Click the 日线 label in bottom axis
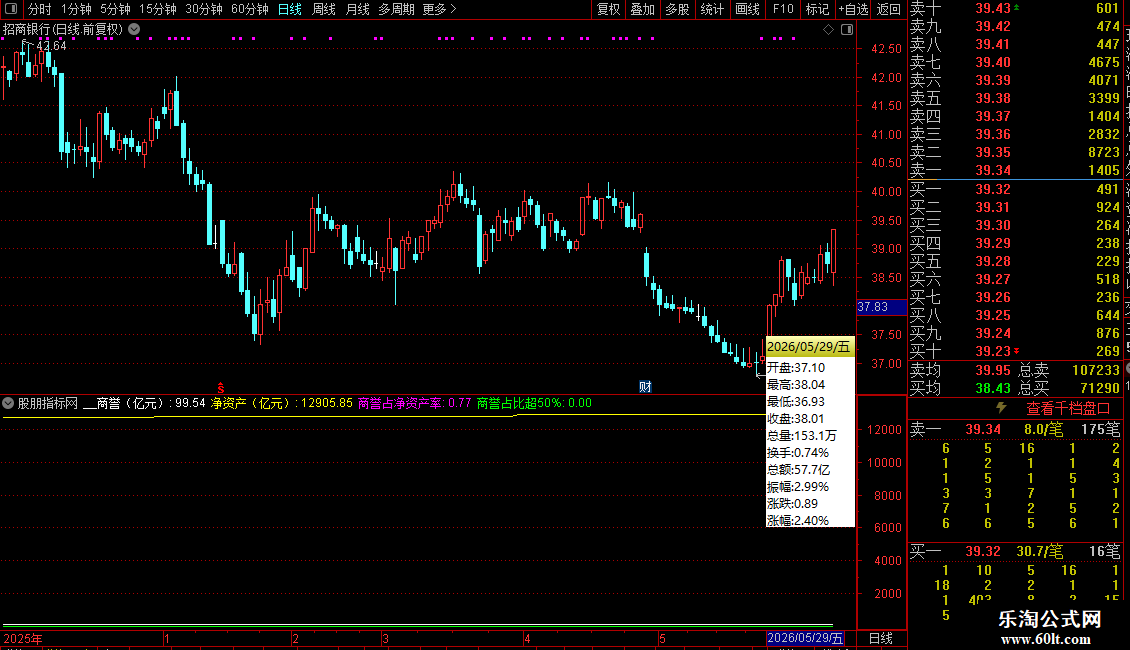This screenshot has height=650, width=1130. coord(881,638)
